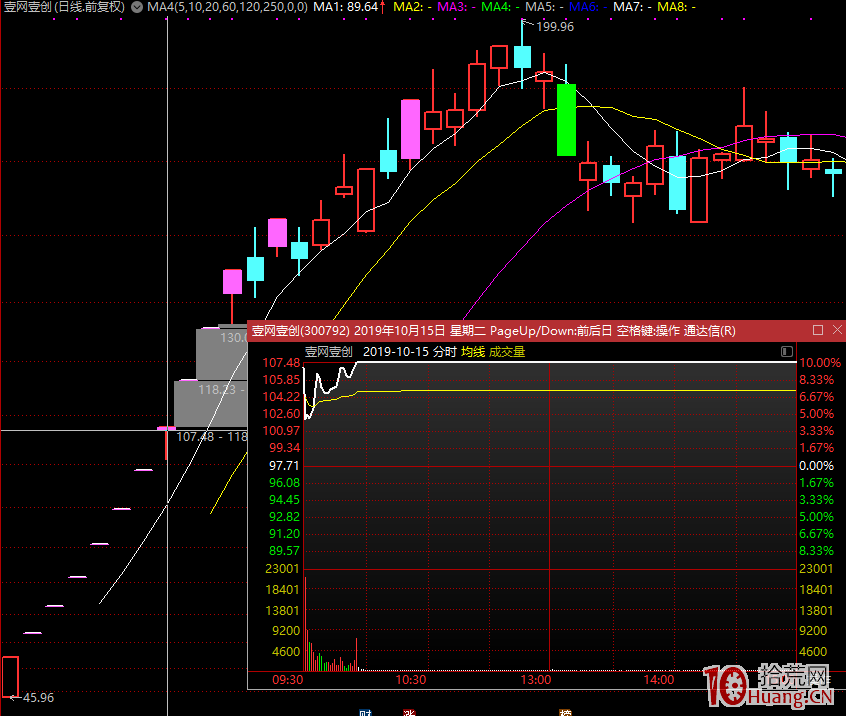Image resolution: width=846 pixels, height=716 pixels.
Task: Click the 2019-10-15 分时 date label
Action: coord(410,352)
